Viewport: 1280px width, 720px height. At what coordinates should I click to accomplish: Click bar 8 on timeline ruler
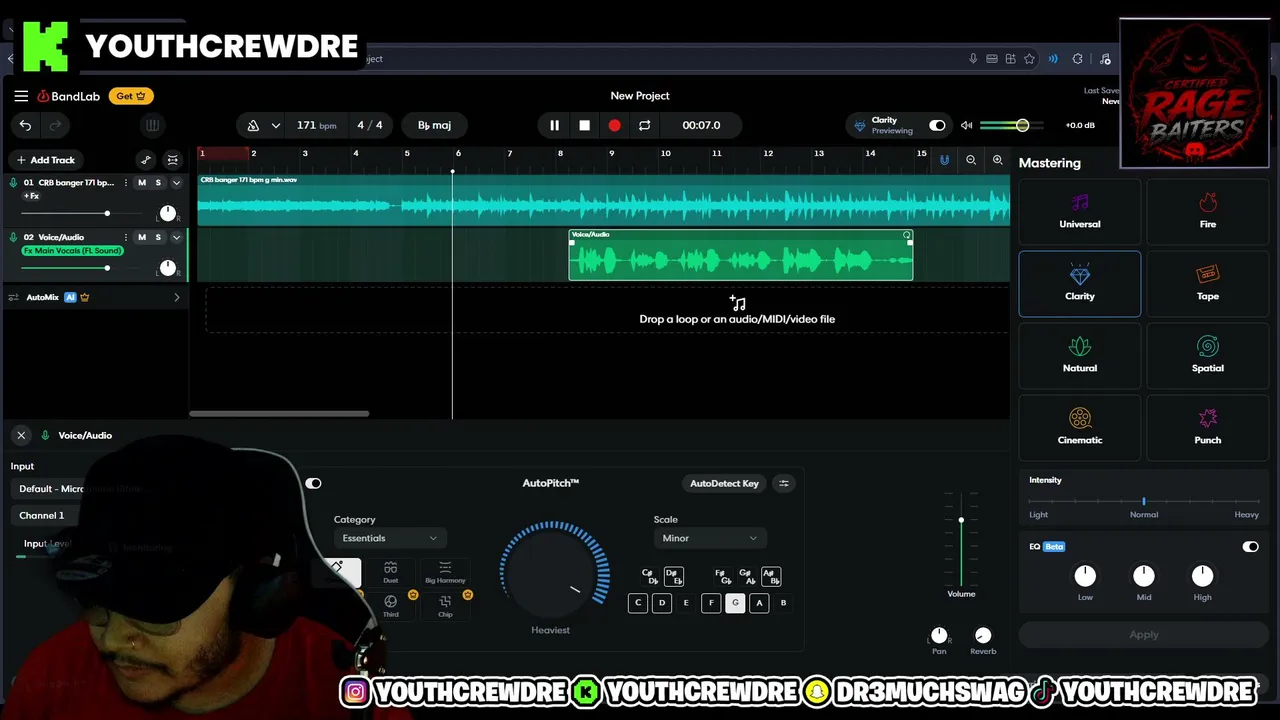pyautogui.click(x=560, y=154)
